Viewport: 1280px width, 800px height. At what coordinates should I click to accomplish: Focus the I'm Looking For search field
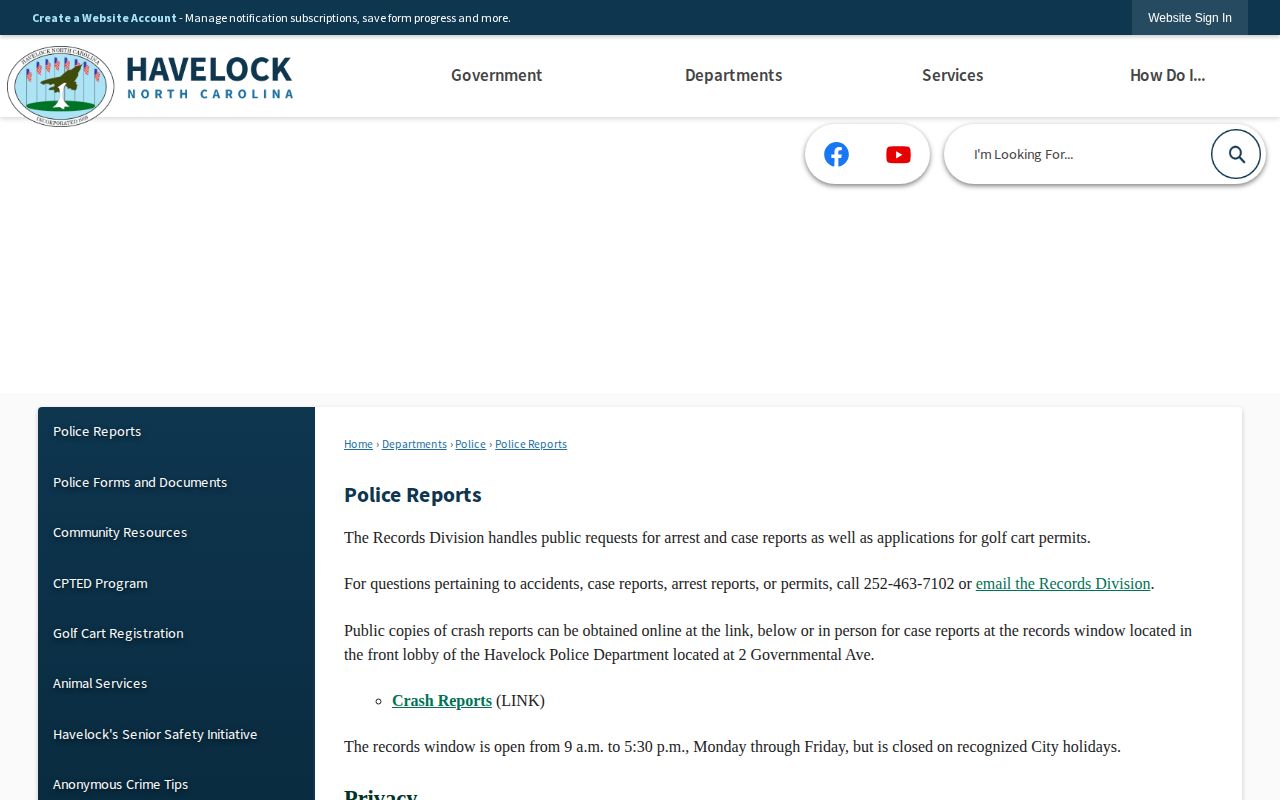[1083, 154]
